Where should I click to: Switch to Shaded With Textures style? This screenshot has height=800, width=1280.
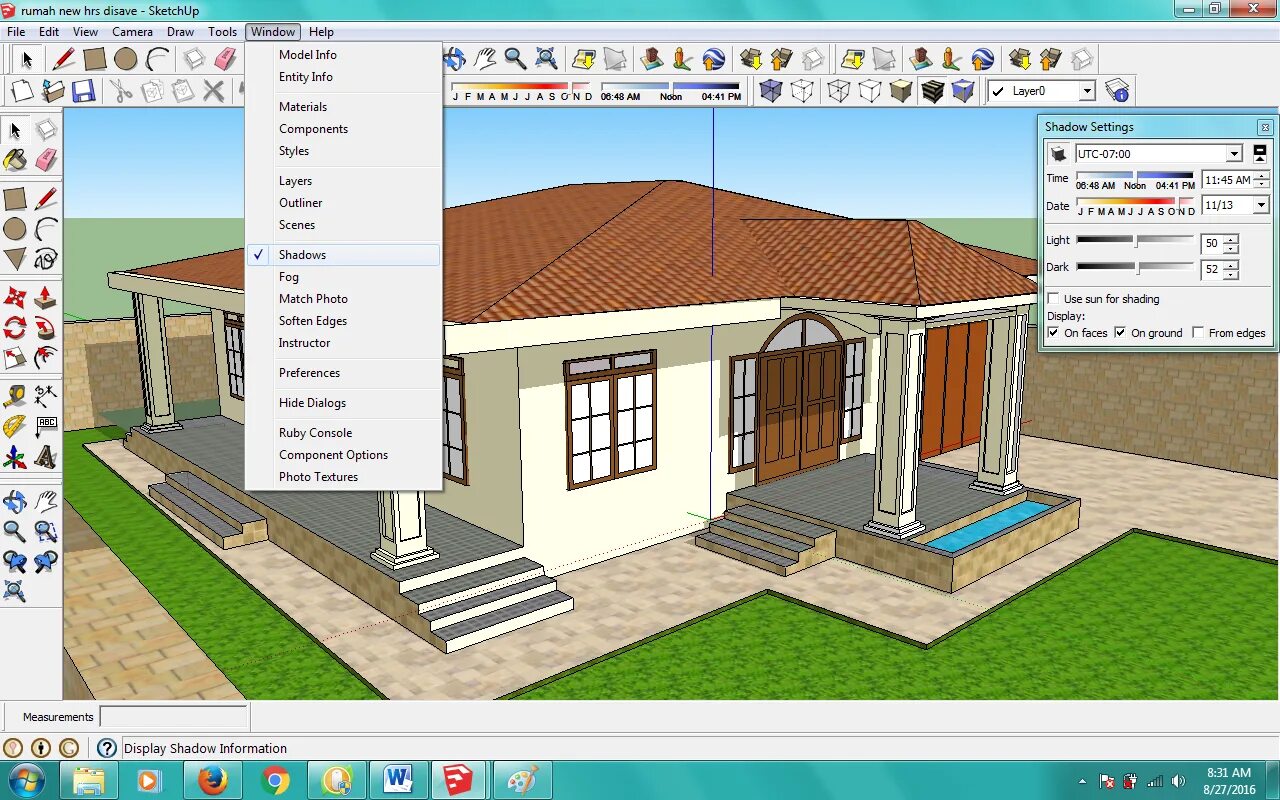932,91
